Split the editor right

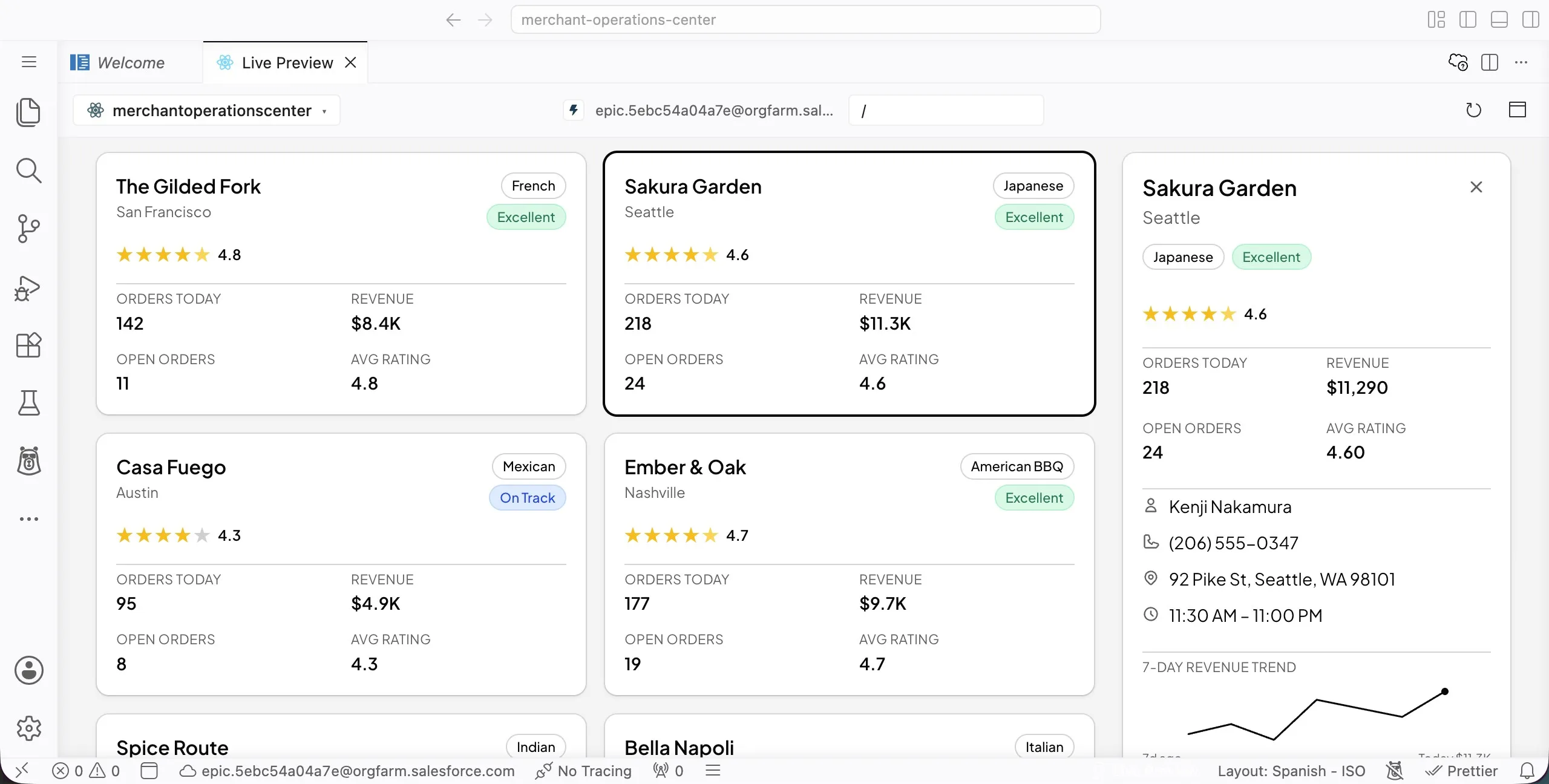pyautogui.click(x=1490, y=62)
